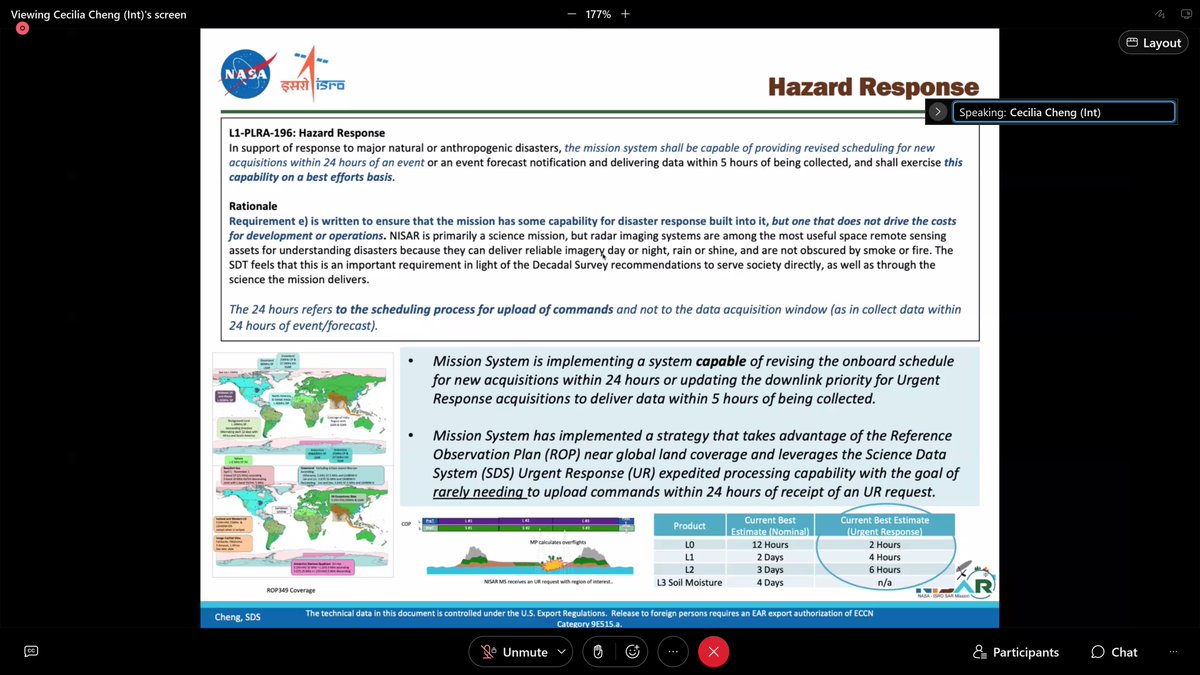Click the Rationale heading

(x=253, y=206)
